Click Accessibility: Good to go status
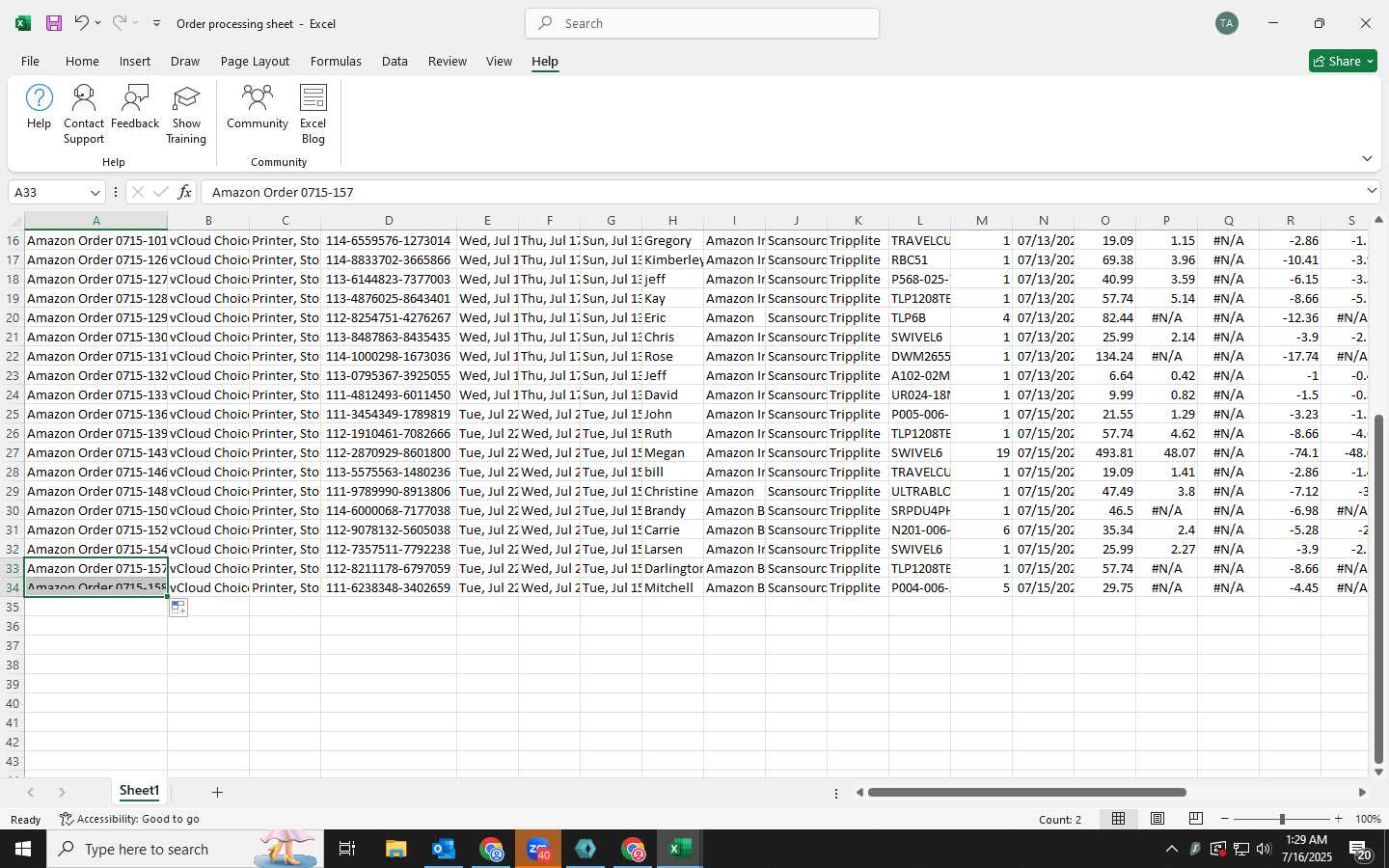 [x=129, y=819]
